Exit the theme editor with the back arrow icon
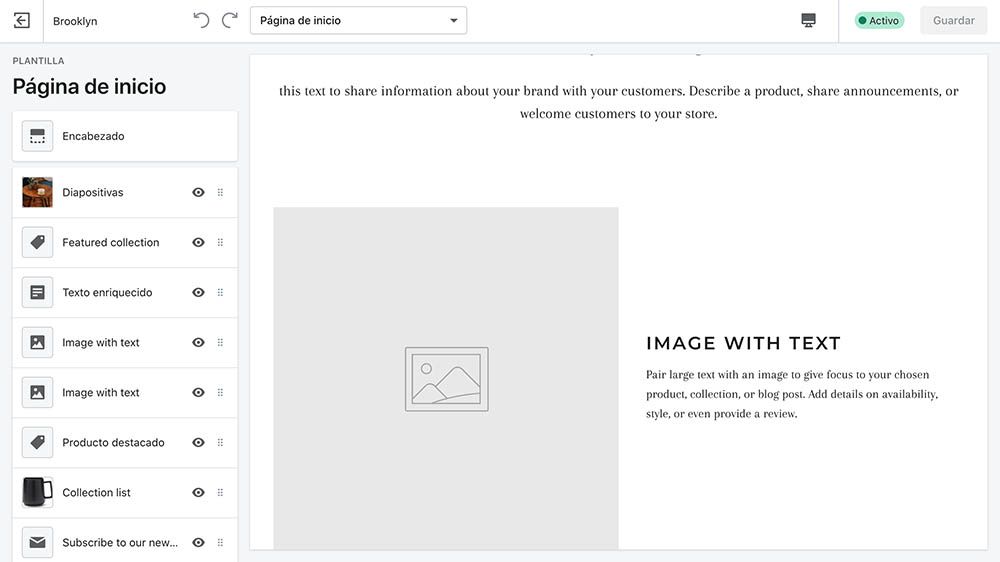The height and width of the screenshot is (562, 1000). click(x=21, y=20)
